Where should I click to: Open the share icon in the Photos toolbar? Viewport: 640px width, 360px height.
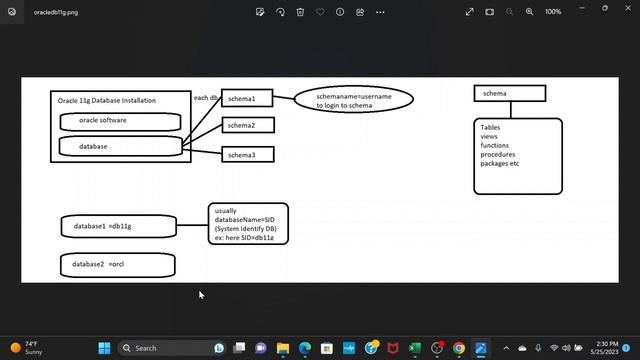tap(360, 12)
